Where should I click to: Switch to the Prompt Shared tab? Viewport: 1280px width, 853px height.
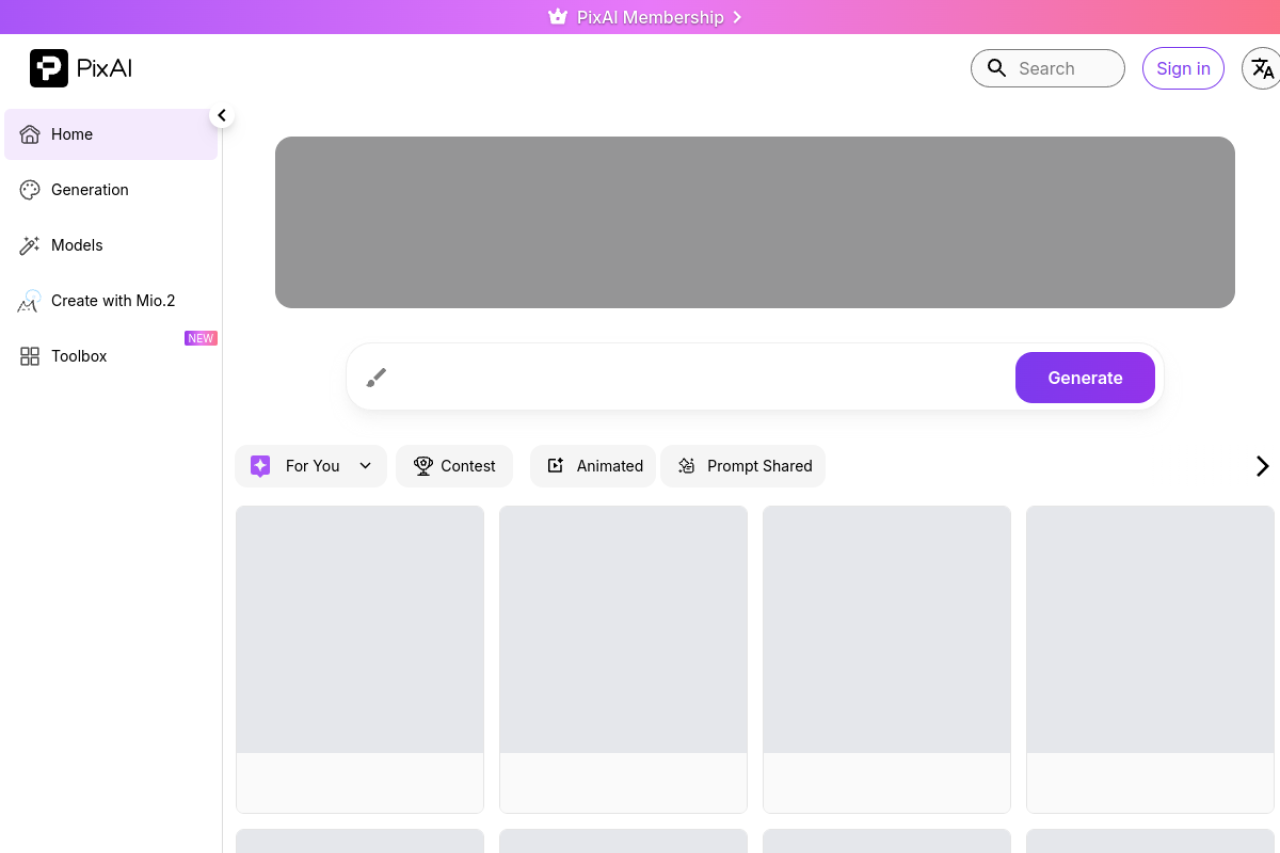[743, 466]
